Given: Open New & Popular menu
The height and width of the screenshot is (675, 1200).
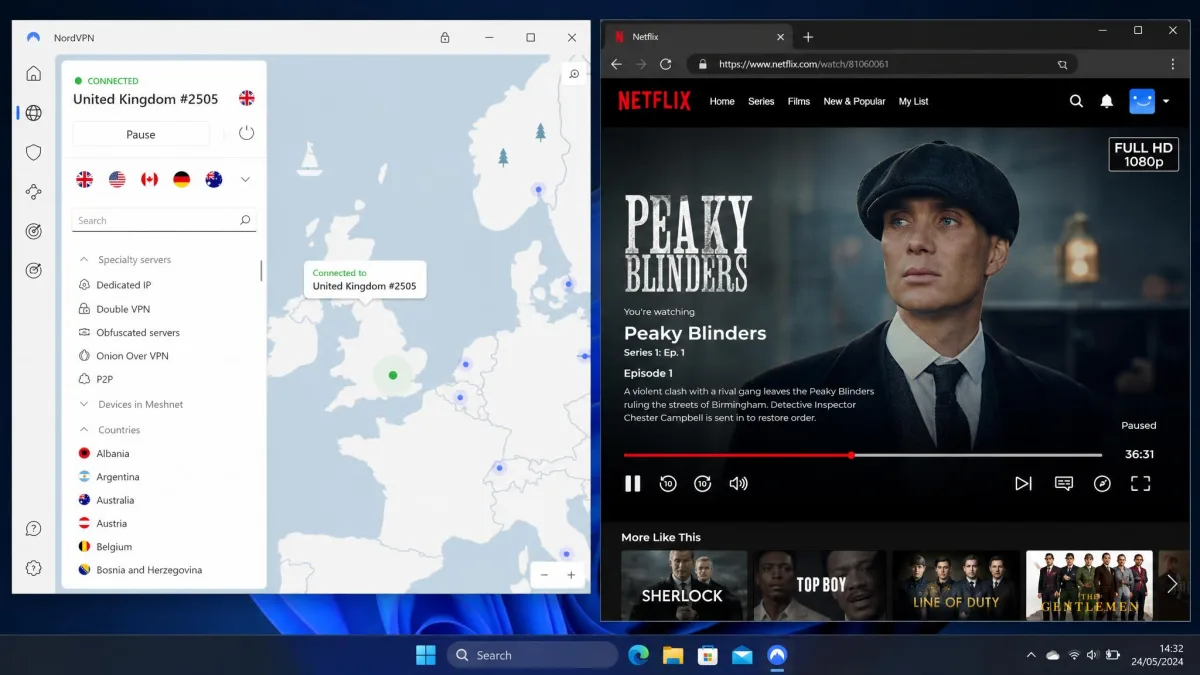Looking at the screenshot, I should (854, 101).
